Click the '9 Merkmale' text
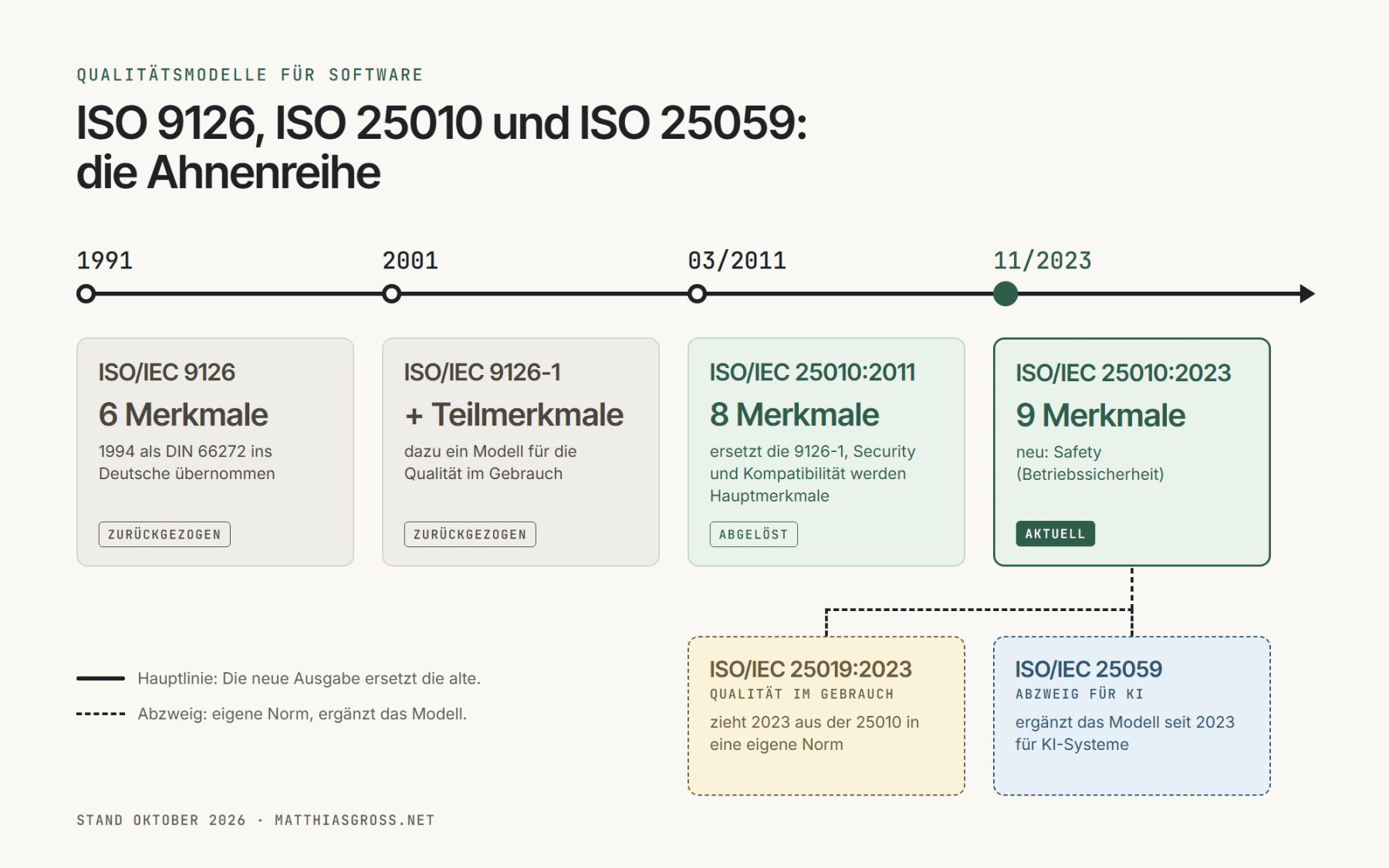Screen dimensions: 1389x868 pos(1100,416)
